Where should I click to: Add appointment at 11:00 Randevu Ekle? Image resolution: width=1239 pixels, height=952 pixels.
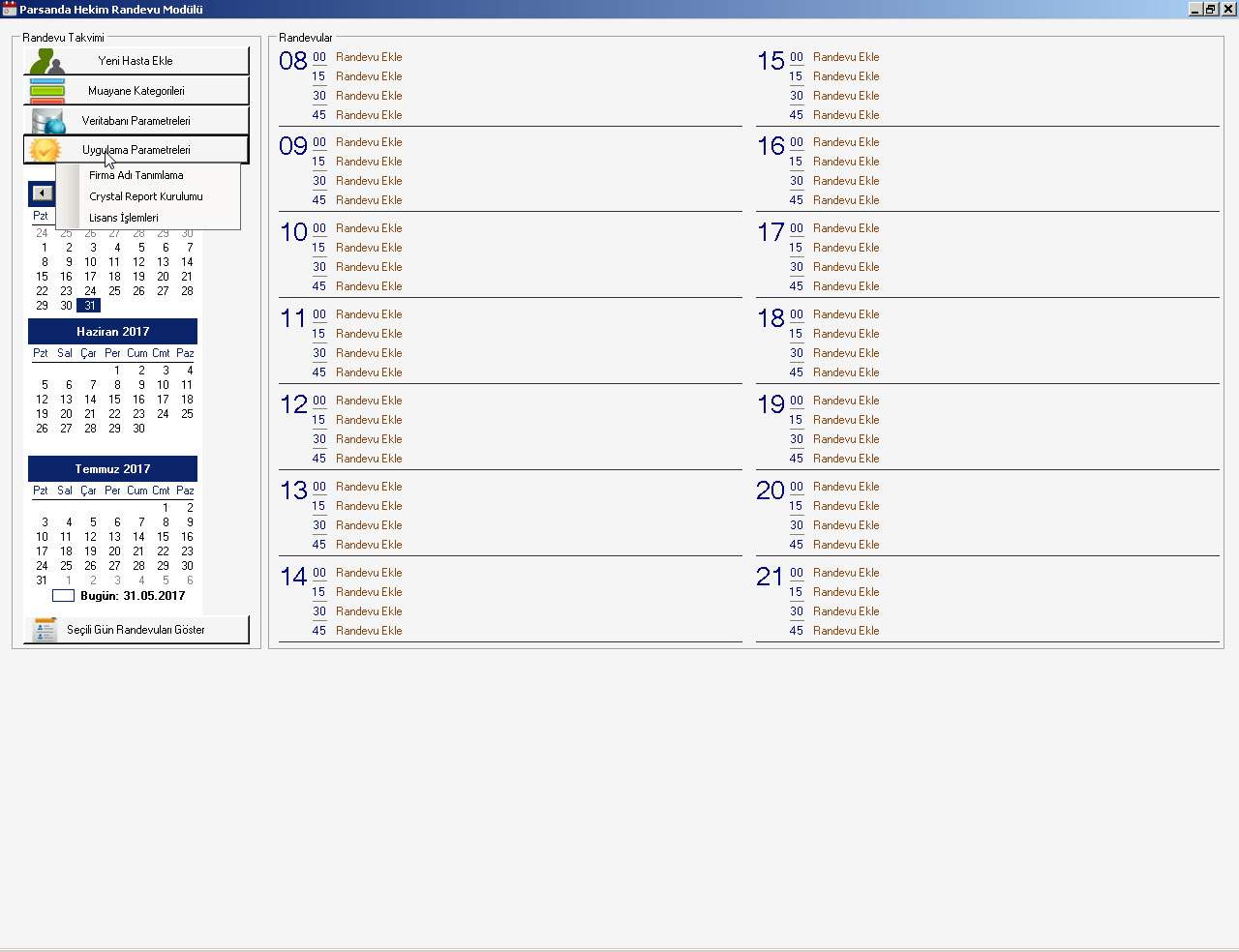(369, 314)
